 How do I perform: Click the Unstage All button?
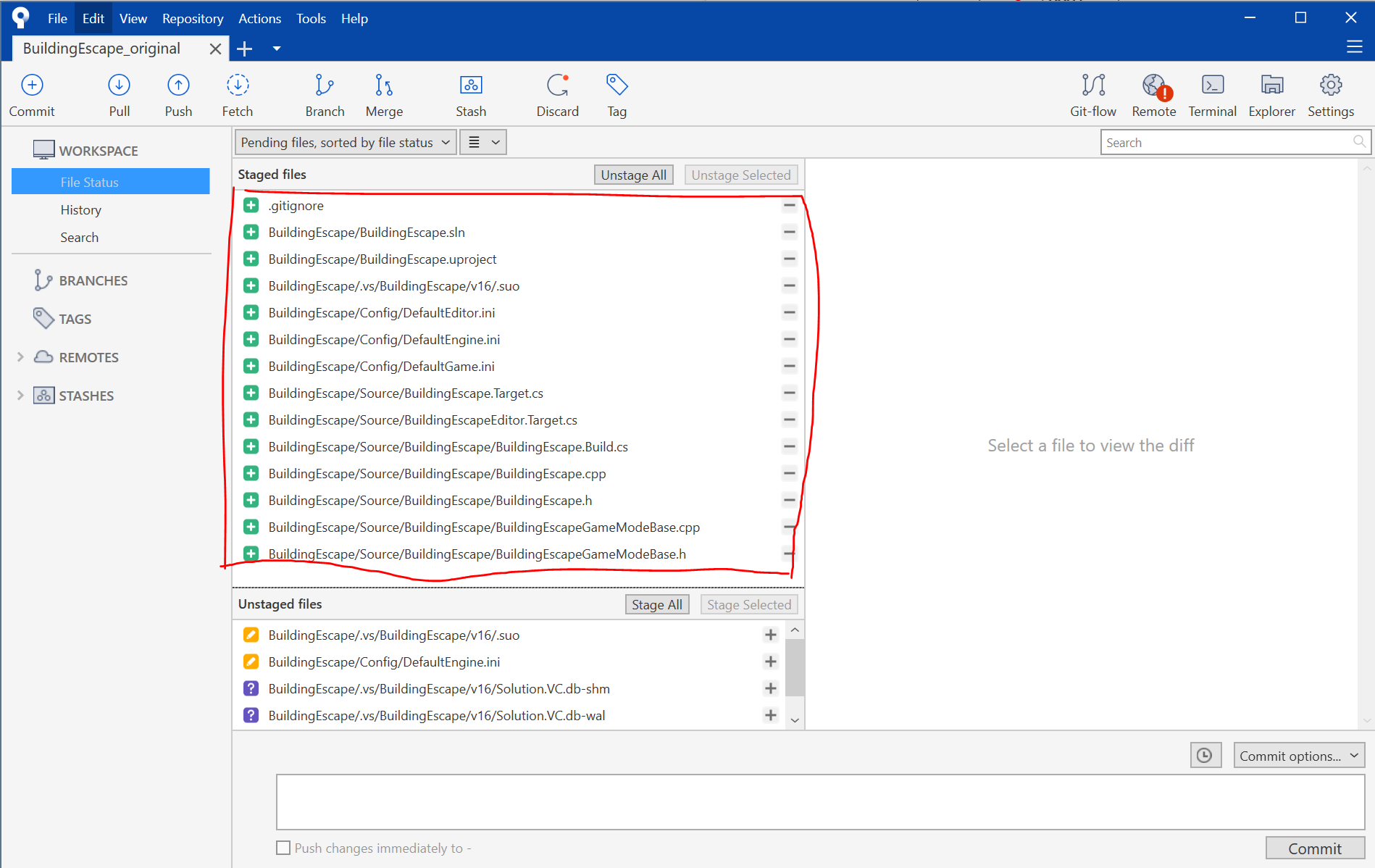[633, 175]
